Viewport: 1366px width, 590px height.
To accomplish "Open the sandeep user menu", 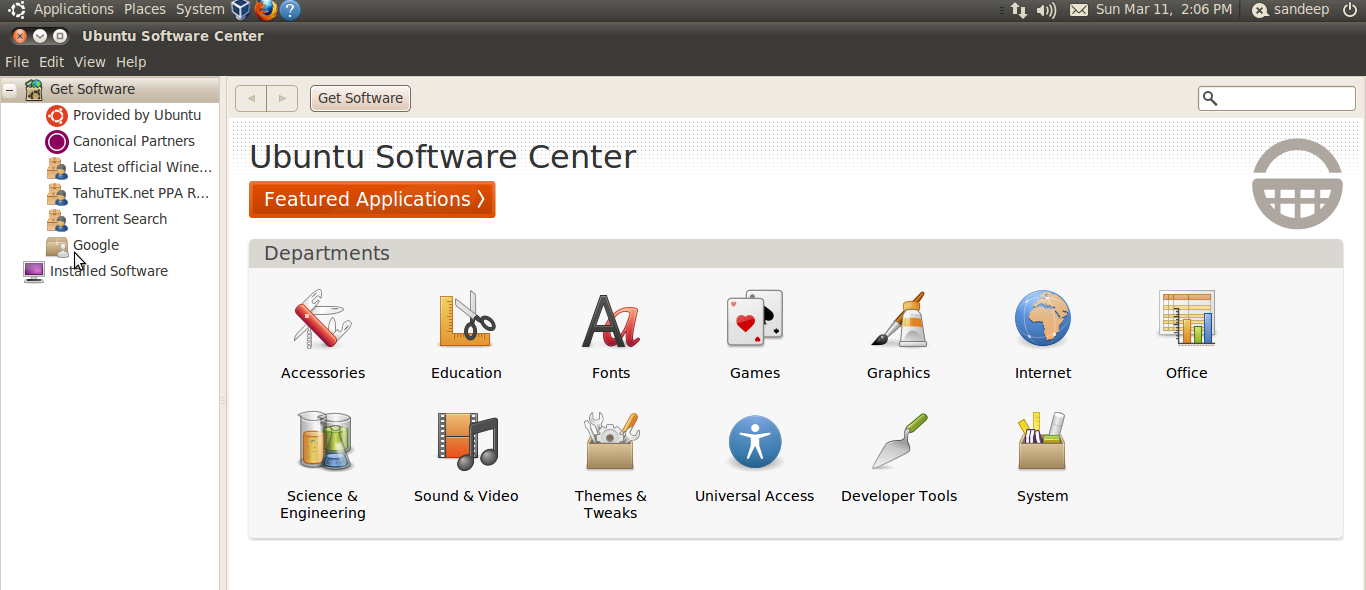I will (x=1290, y=10).
